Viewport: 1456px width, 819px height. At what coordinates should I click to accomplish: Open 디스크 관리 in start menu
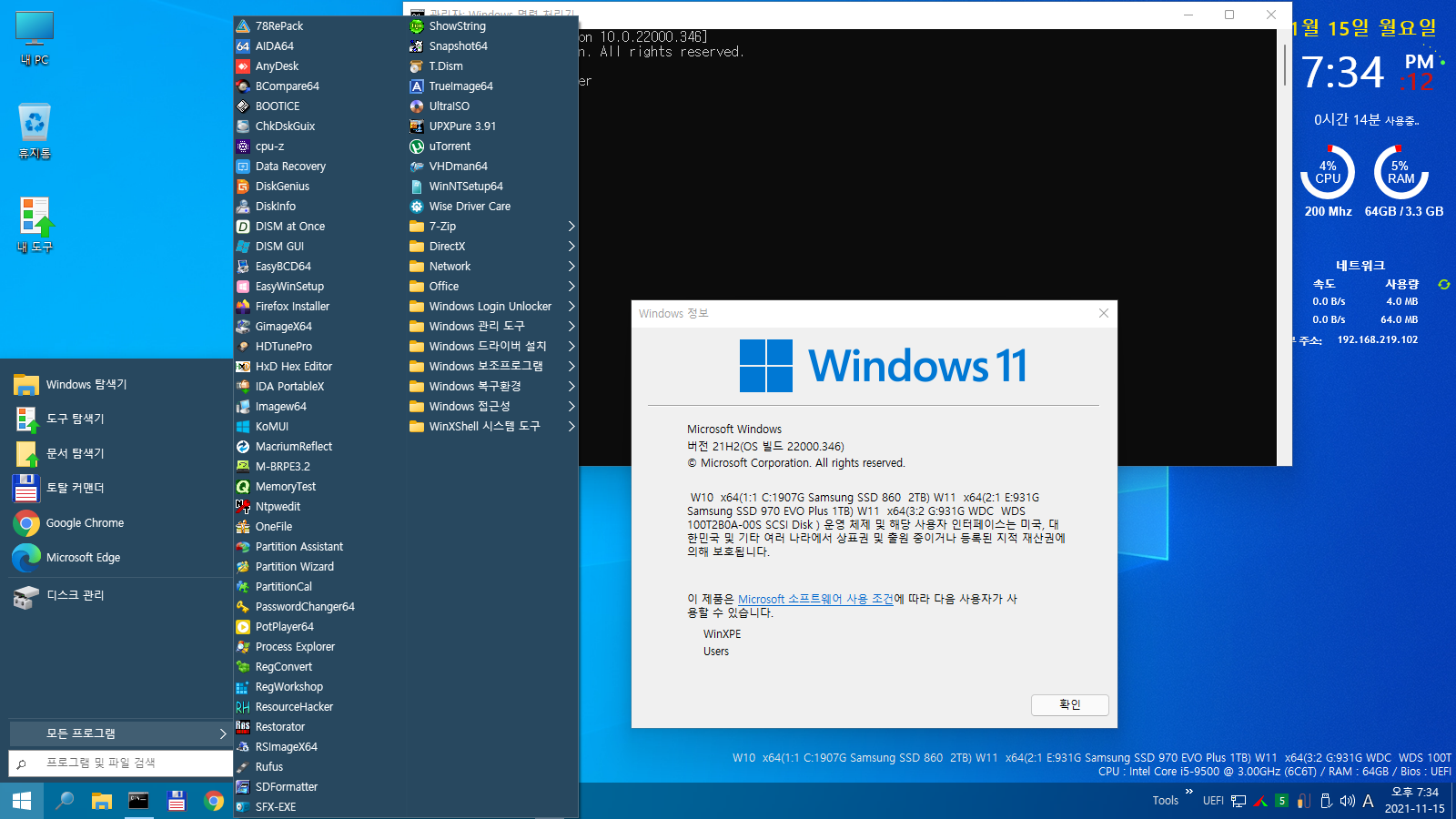tap(75, 595)
